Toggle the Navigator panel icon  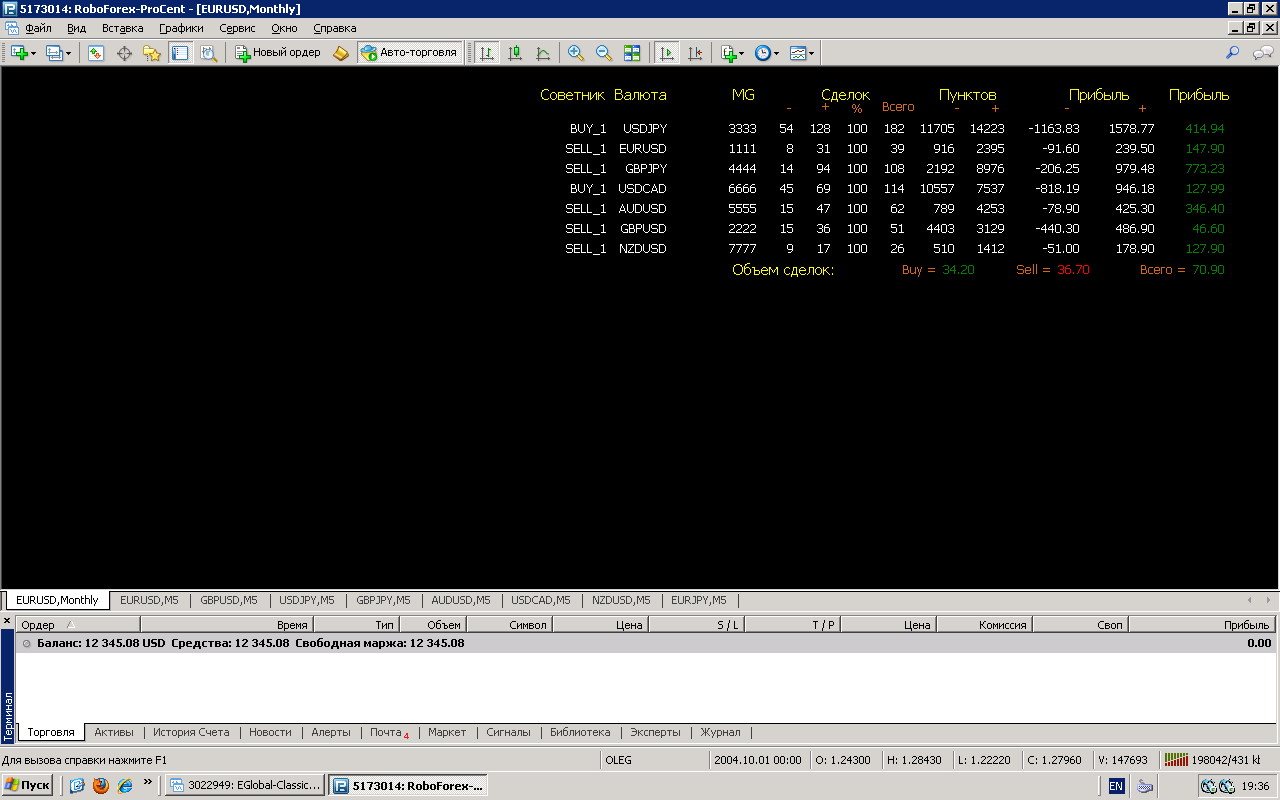[152, 53]
